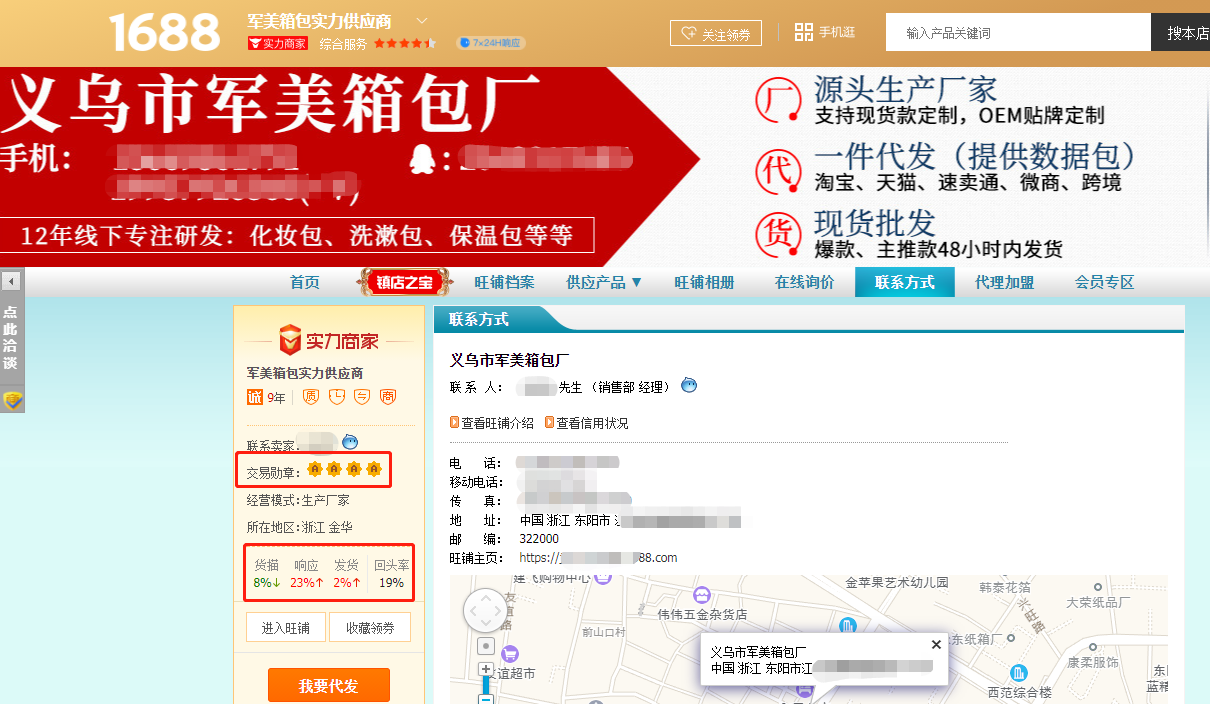Click the 伟伟五金杂货店 map marker
Image resolution: width=1210 pixels, height=704 pixels.
point(702,595)
